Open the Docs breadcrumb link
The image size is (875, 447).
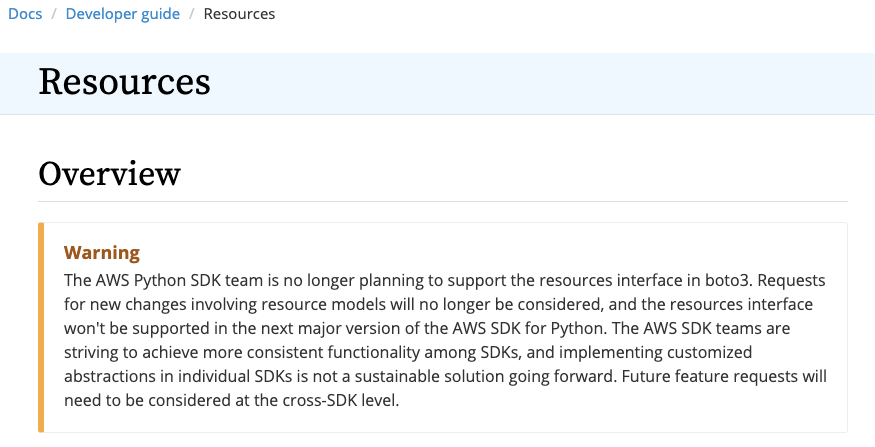[25, 14]
